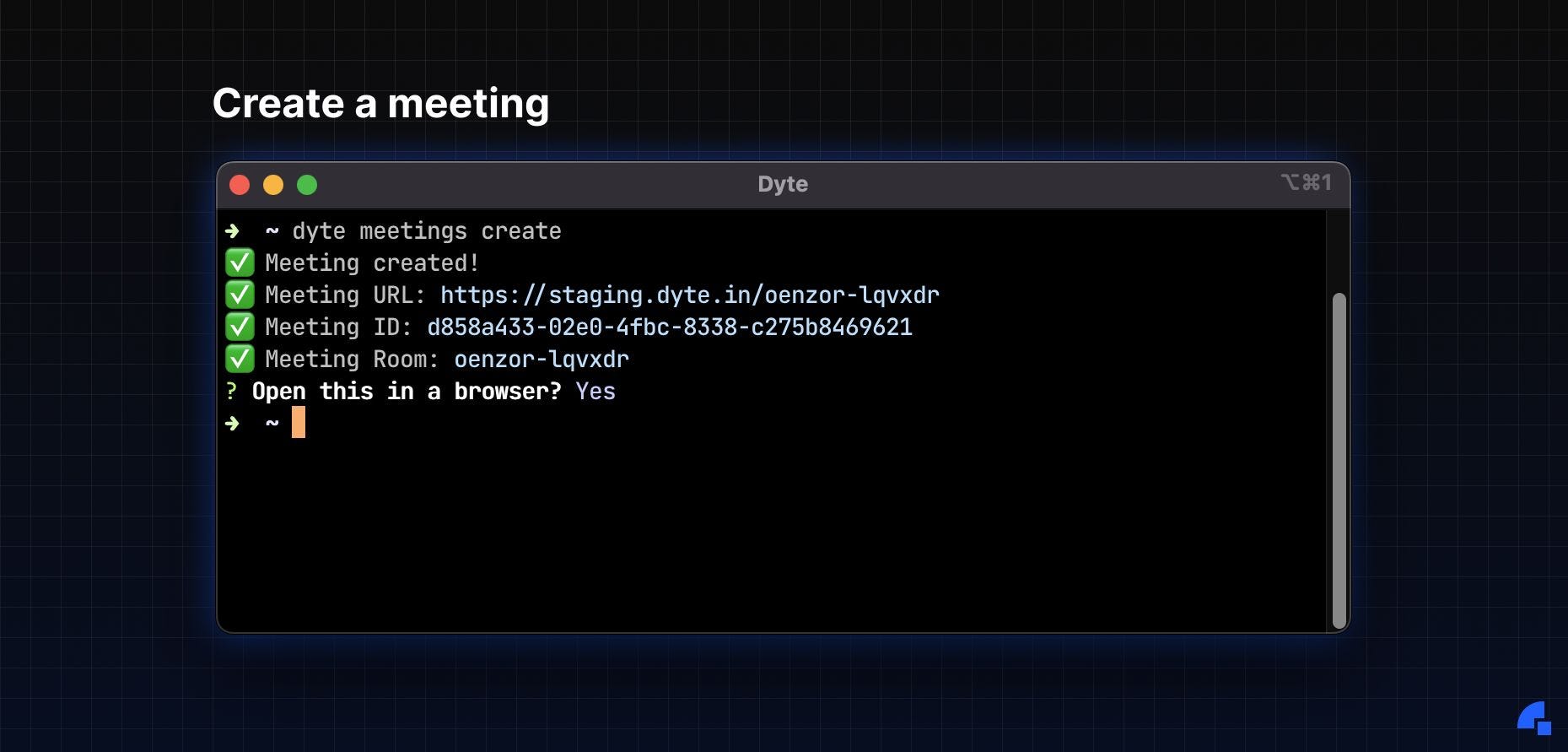Click the checkmark icon beside Meeting ID

[x=240, y=327]
